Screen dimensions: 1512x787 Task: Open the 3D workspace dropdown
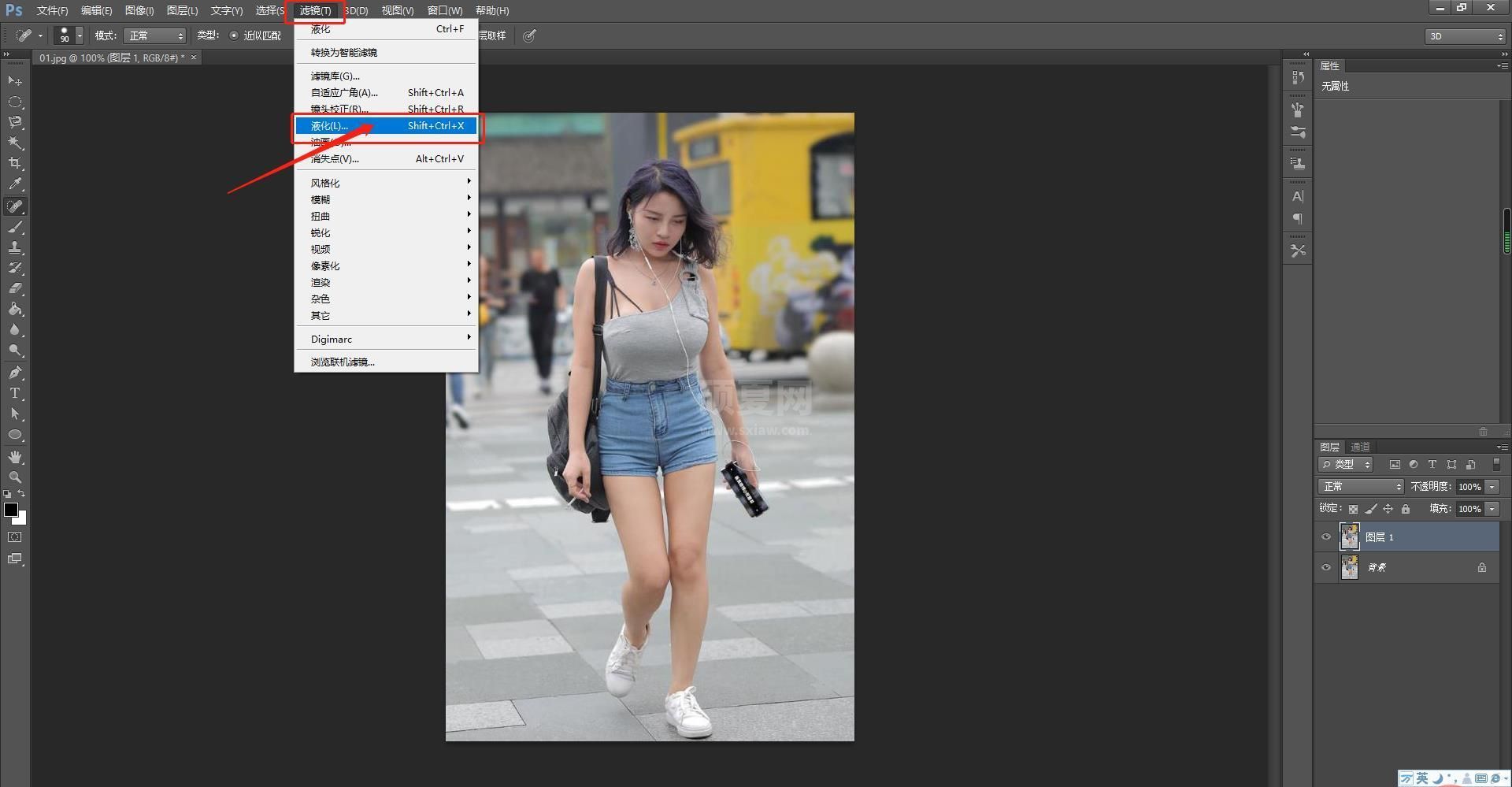point(1465,36)
